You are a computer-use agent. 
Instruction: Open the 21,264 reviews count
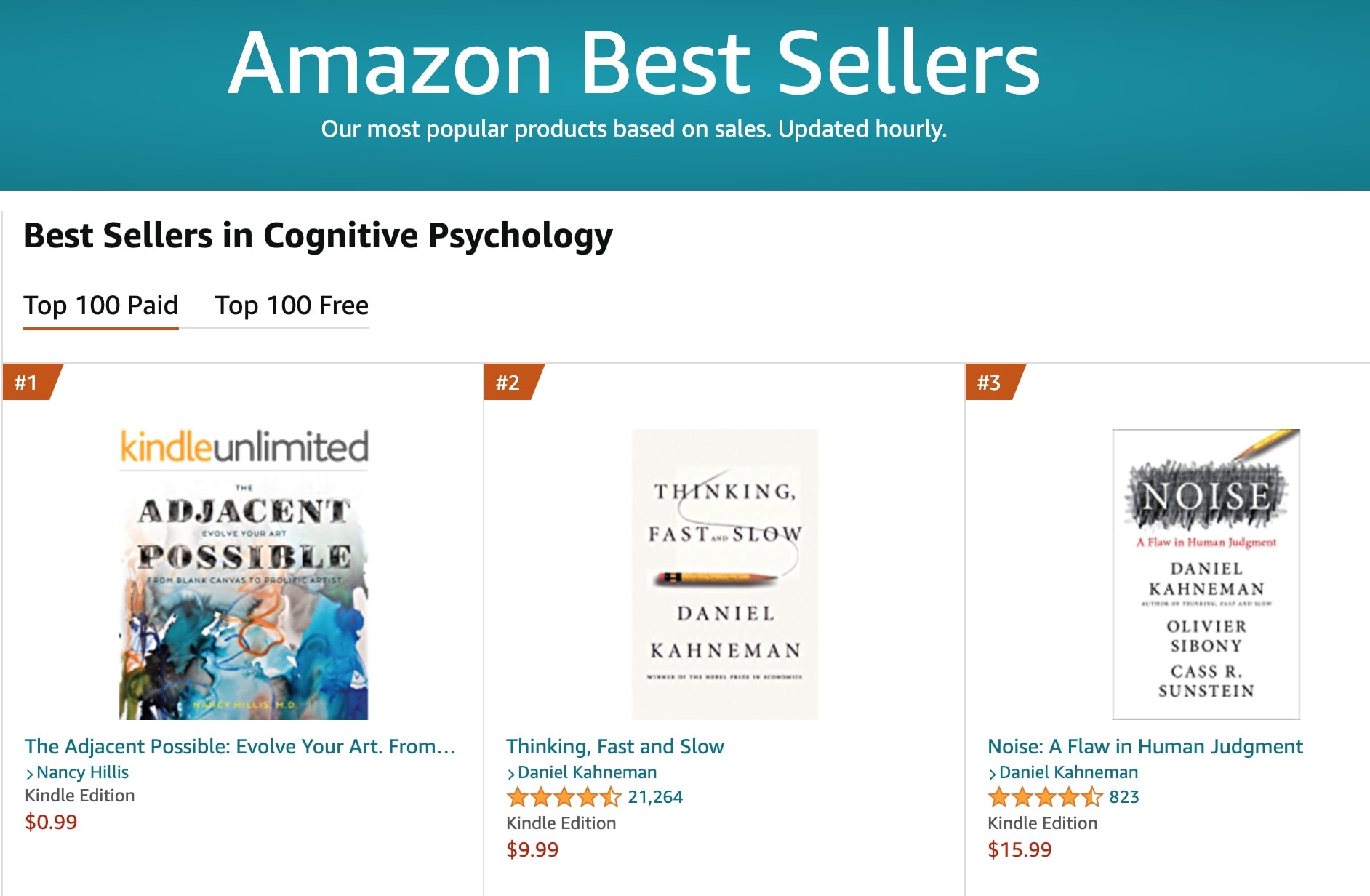pos(655,797)
